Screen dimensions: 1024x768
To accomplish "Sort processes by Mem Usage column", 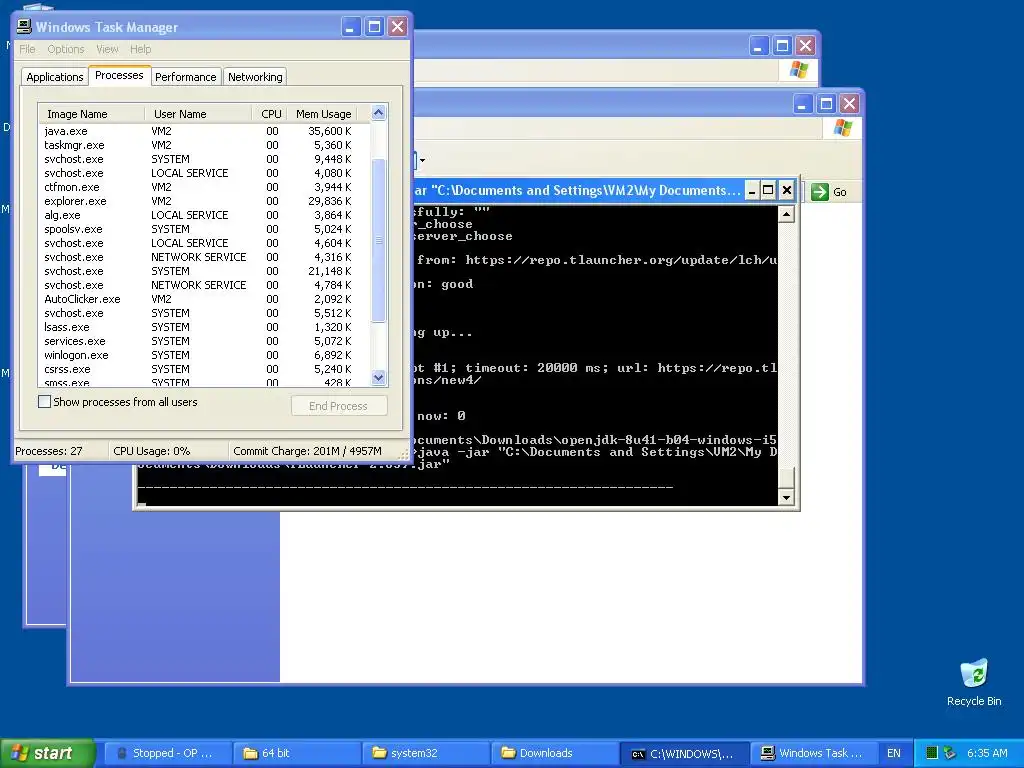I will (323, 114).
